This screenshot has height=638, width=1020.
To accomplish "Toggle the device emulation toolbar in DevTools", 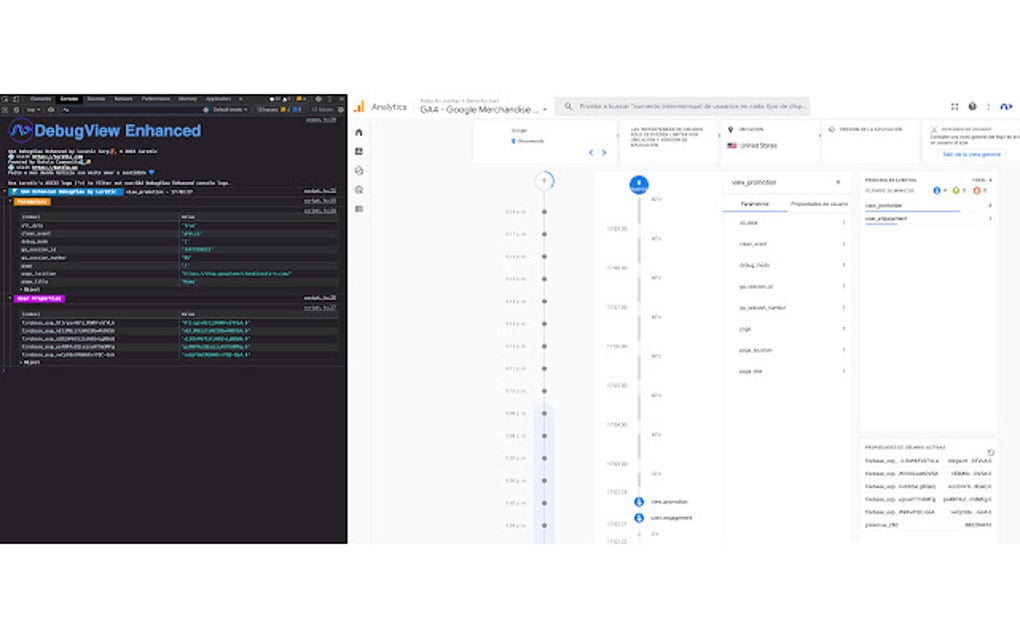I will [x=15, y=99].
